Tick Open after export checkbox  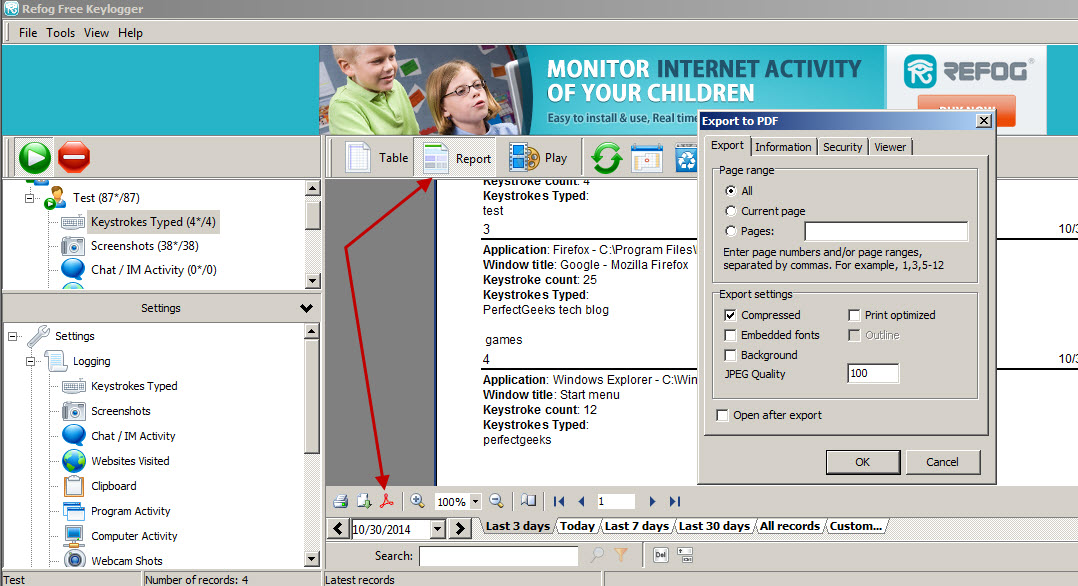tap(722, 415)
